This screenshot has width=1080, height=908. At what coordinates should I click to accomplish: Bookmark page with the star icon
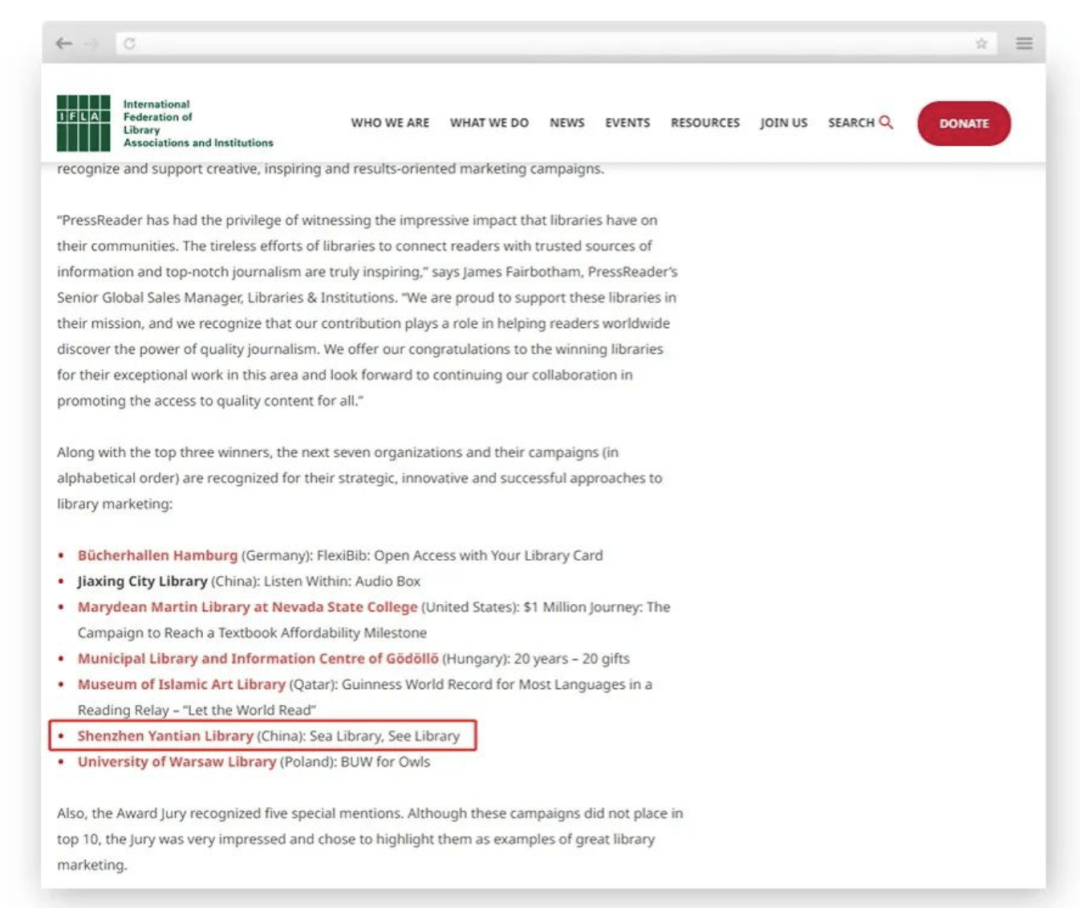pyautogui.click(x=981, y=44)
